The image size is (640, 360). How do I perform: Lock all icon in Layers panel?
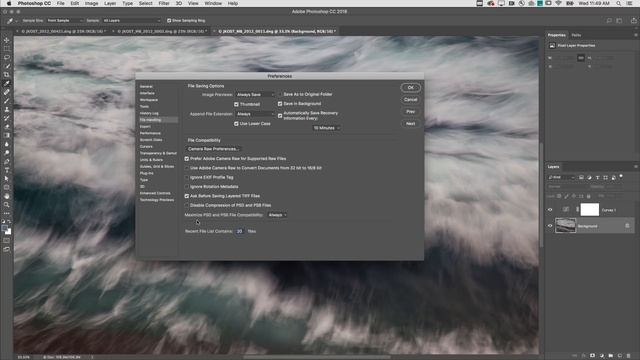[589, 196]
